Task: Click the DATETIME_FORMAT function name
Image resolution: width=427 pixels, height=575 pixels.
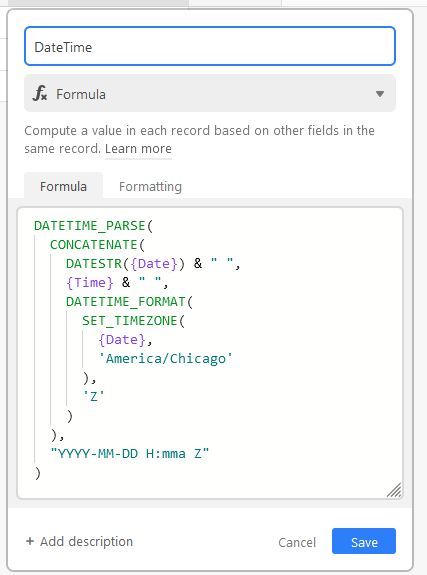Action: (126, 301)
